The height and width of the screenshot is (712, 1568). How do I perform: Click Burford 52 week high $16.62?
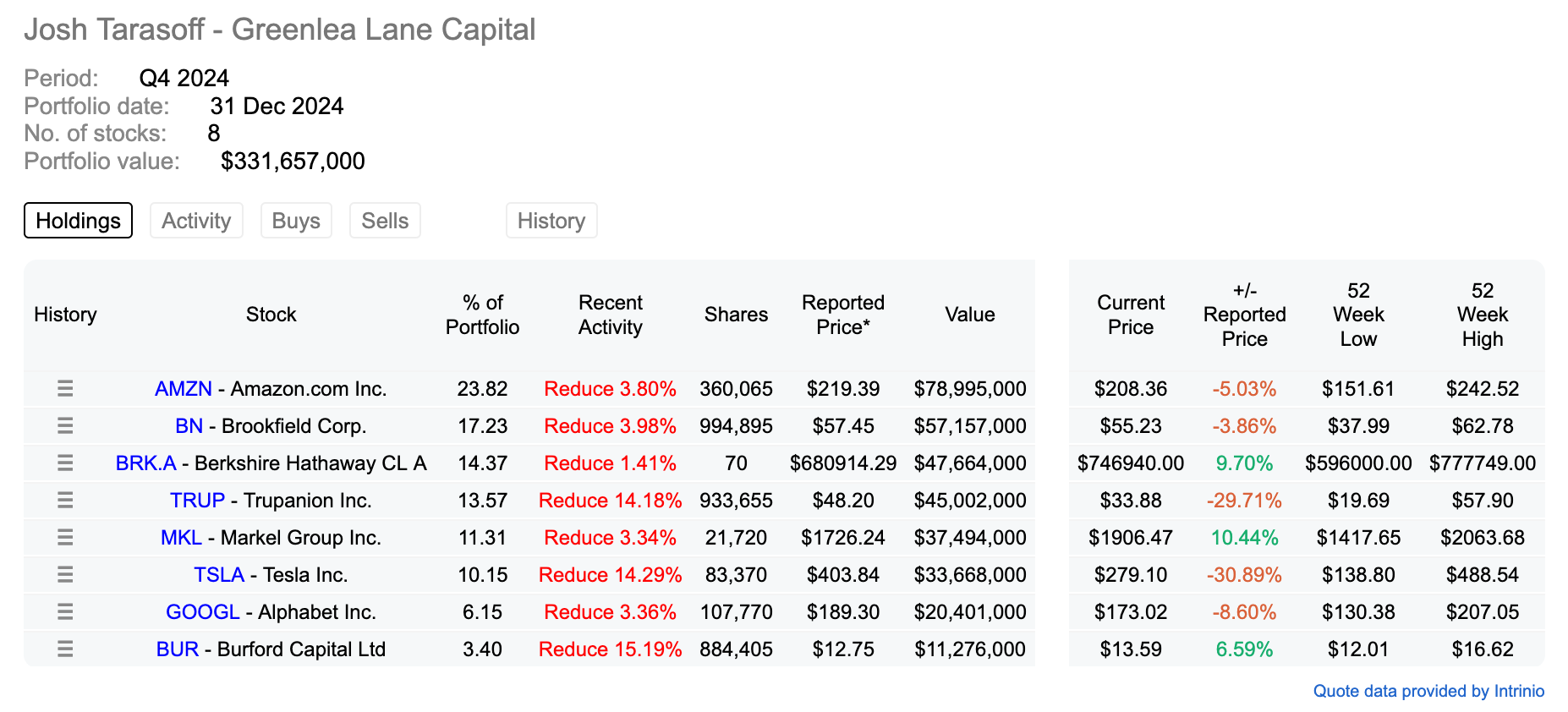1483,649
